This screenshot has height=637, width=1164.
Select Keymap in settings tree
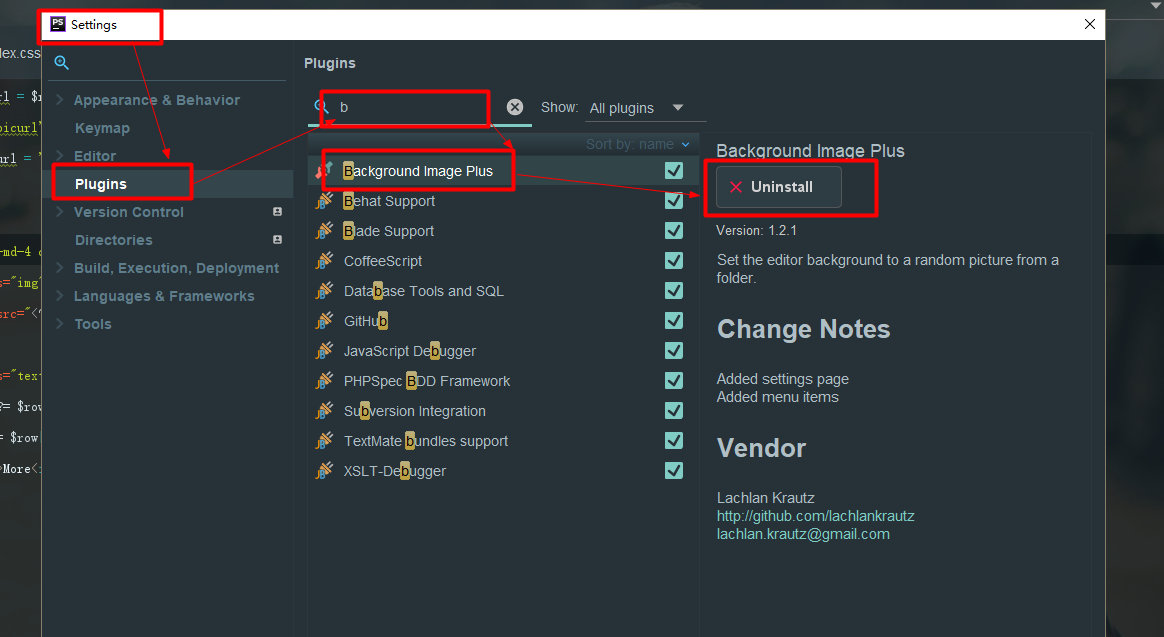click(x=102, y=128)
